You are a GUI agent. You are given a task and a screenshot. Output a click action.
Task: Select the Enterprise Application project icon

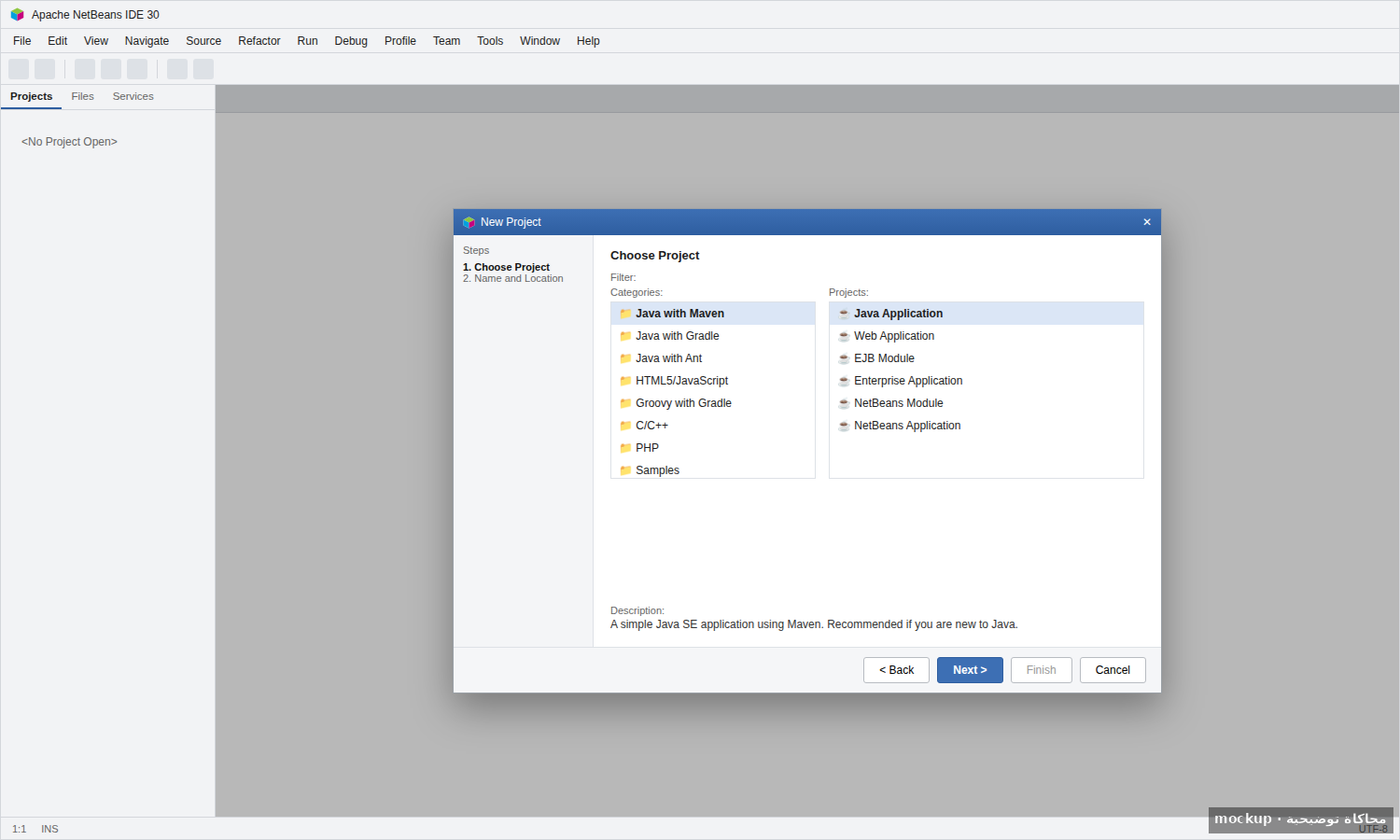(844, 381)
